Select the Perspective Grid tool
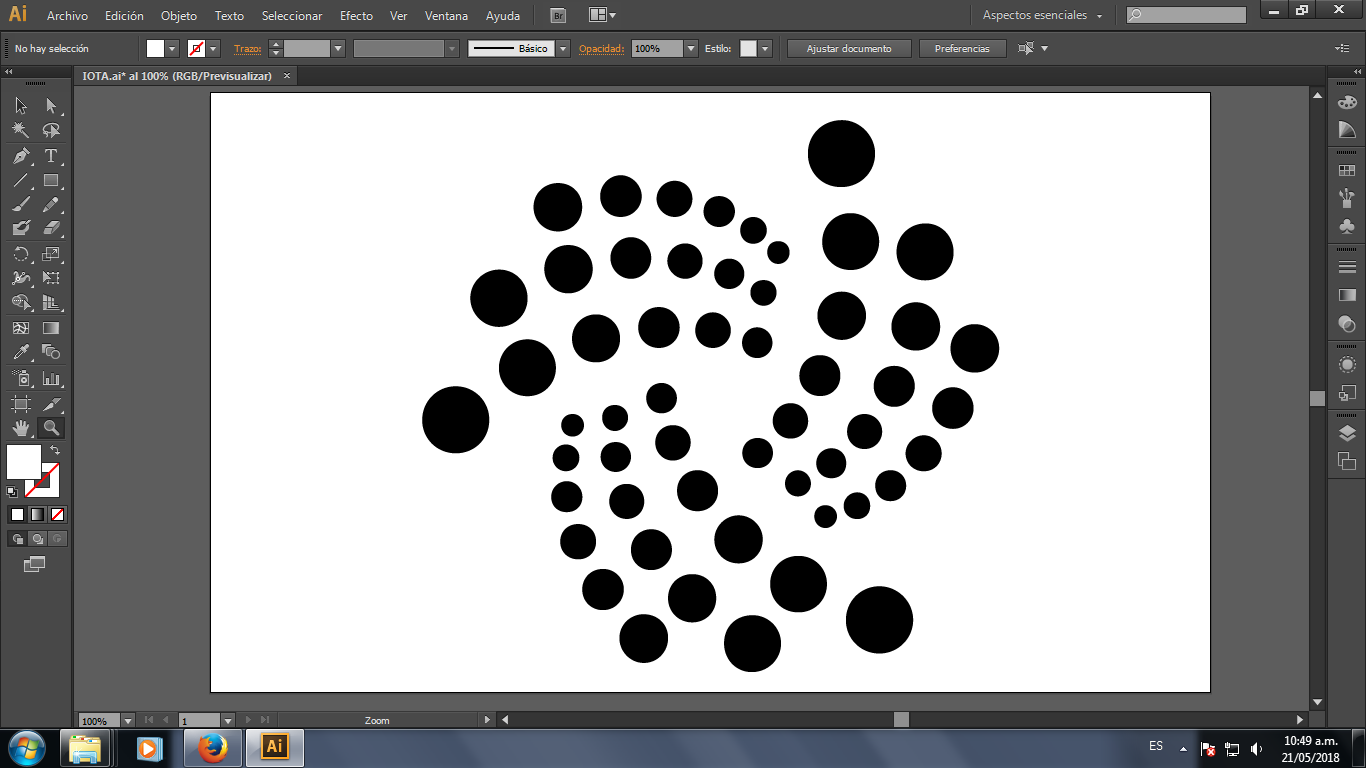The width and height of the screenshot is (1366, 768). point(51,302)
